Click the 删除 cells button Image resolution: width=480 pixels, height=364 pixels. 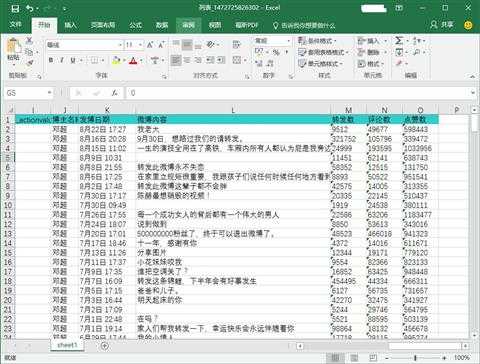(372, 52)
